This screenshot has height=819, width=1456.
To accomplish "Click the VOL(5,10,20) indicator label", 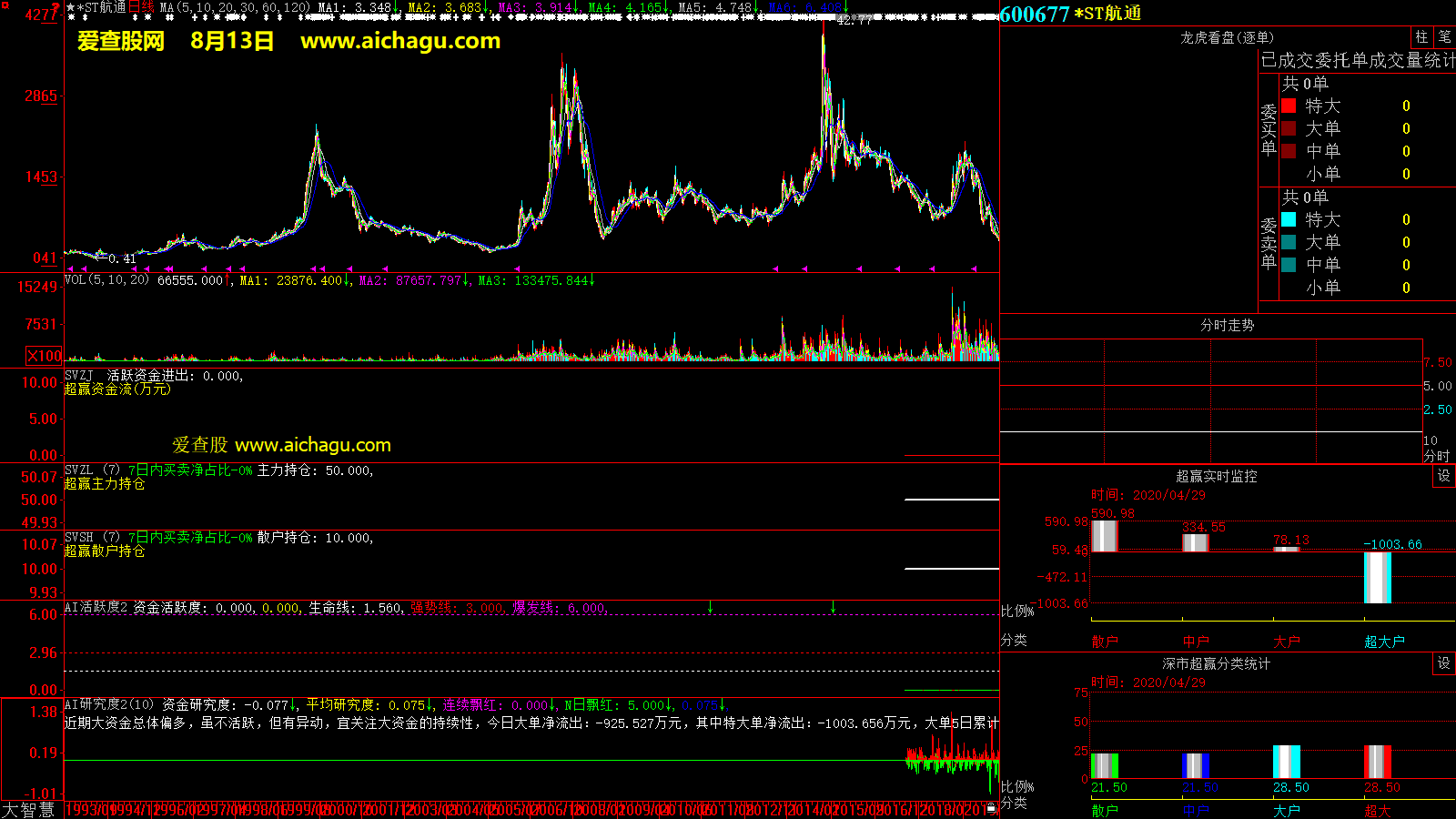I will [106, 280].
